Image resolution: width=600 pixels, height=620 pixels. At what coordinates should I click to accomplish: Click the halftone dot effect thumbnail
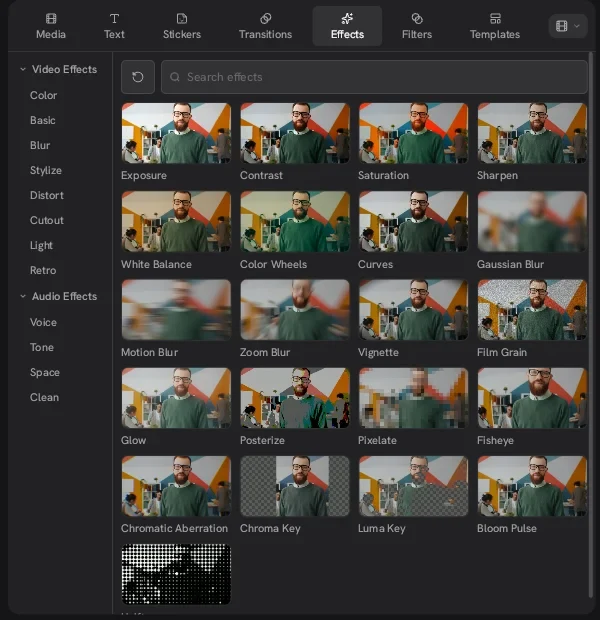(x=176, y=574)
